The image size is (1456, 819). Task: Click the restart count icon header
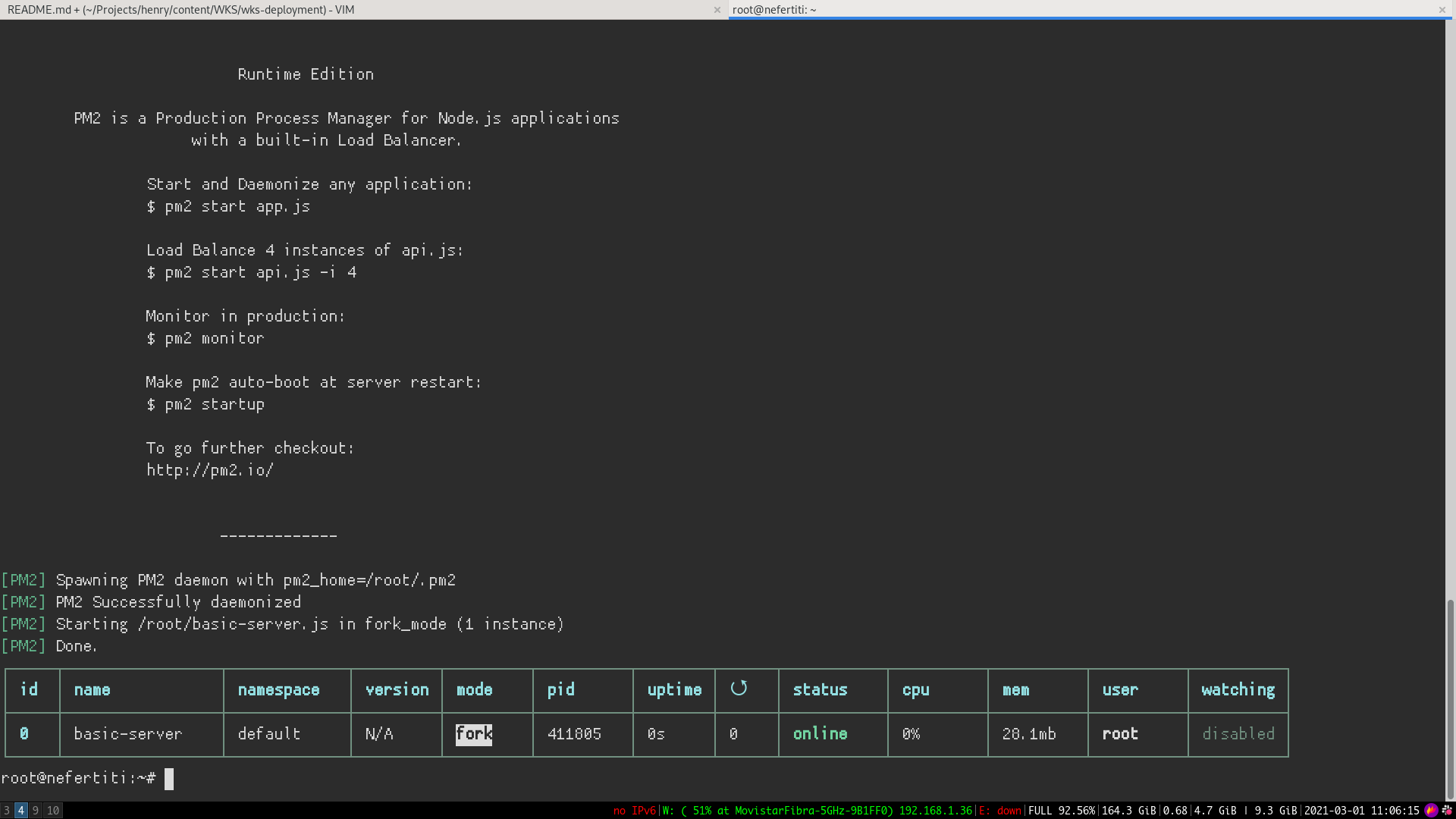click(x=739, y=689)
